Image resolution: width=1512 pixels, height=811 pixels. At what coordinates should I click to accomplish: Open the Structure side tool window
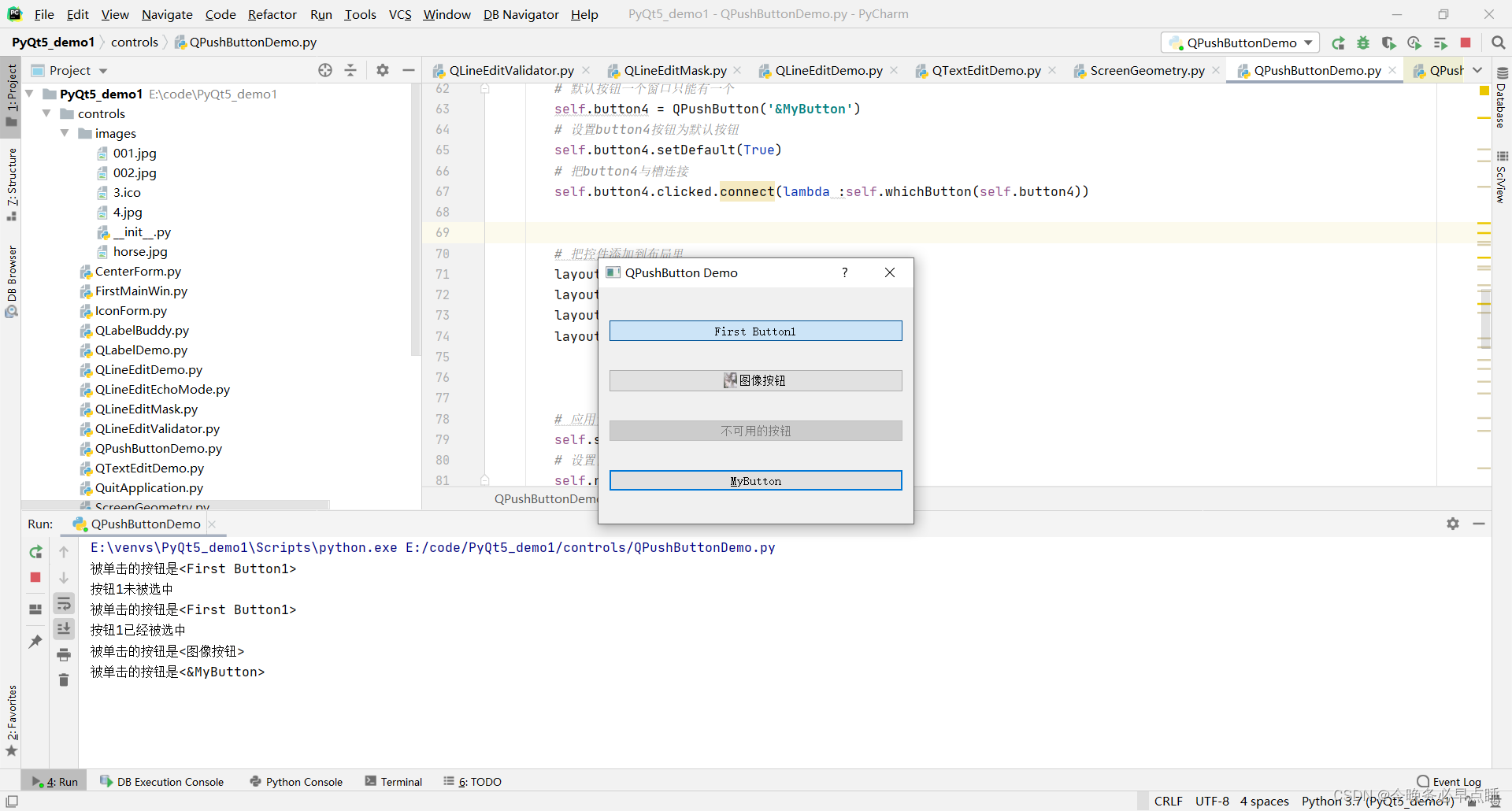pyautogui.click(x=12, y=183)
